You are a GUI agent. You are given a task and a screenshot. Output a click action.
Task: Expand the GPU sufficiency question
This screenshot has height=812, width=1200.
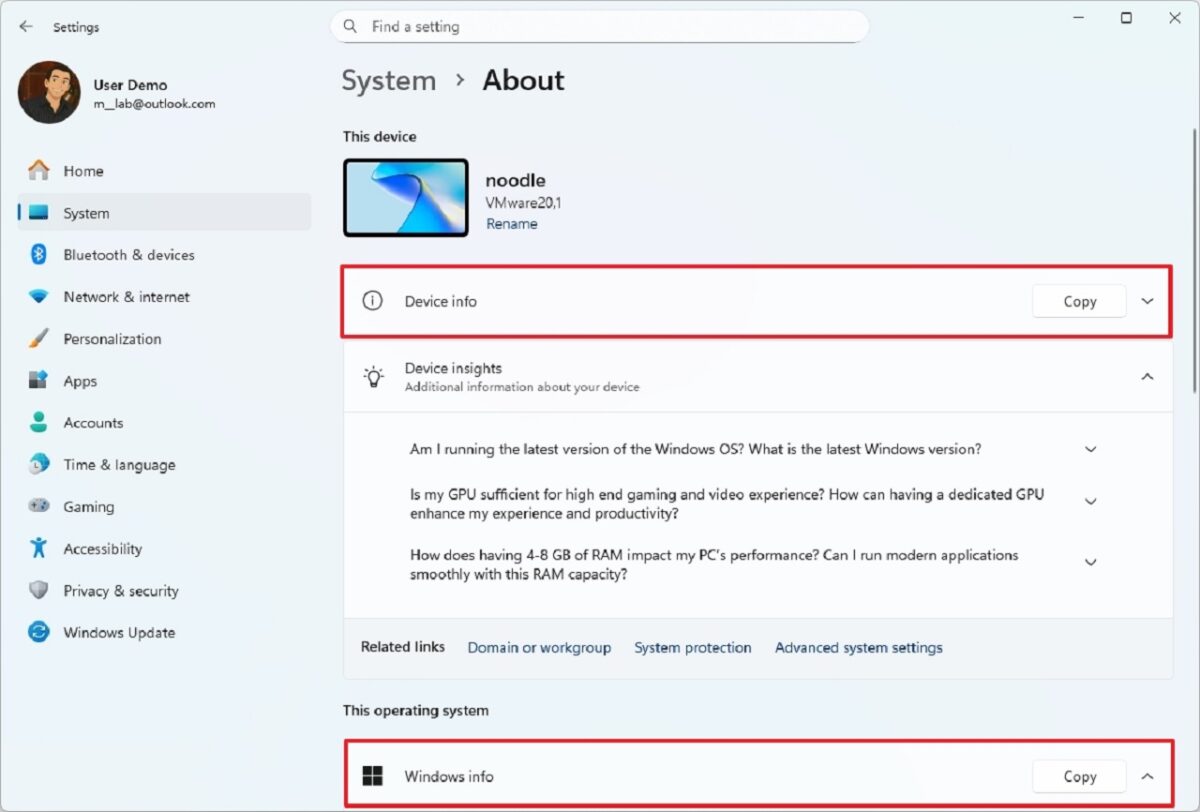[x=1091, y=502]
